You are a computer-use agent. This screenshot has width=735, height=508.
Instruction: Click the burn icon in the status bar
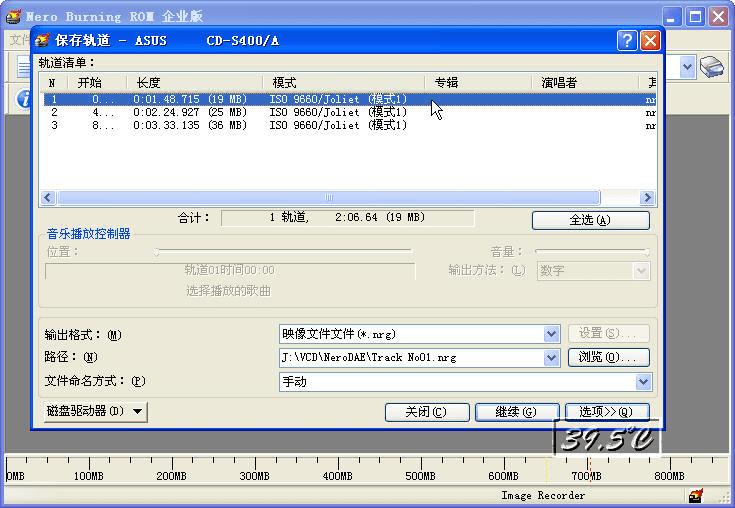click(x=696, y=495)
